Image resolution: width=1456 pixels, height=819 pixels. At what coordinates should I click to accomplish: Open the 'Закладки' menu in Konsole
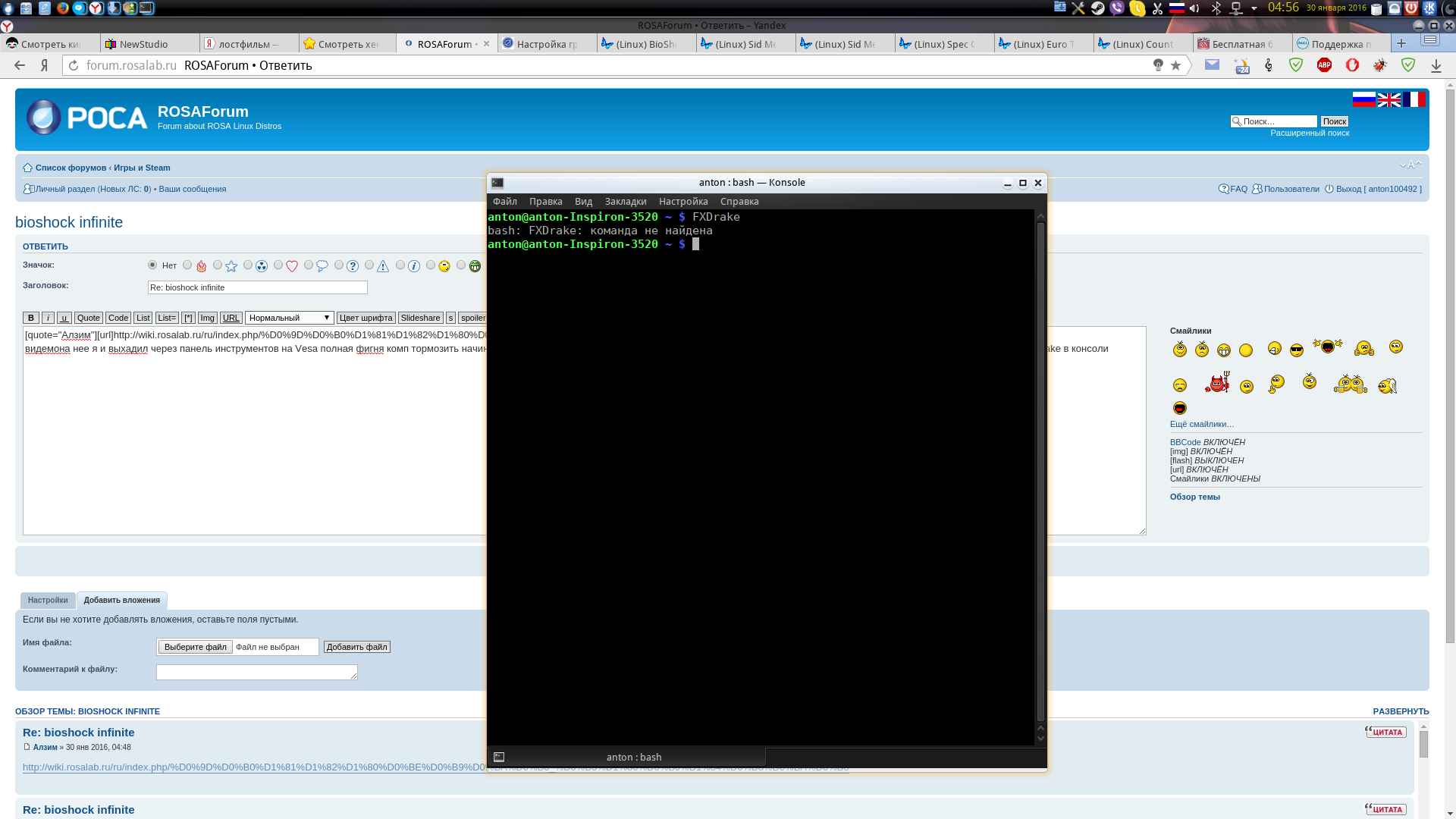[x=625, y=201]
